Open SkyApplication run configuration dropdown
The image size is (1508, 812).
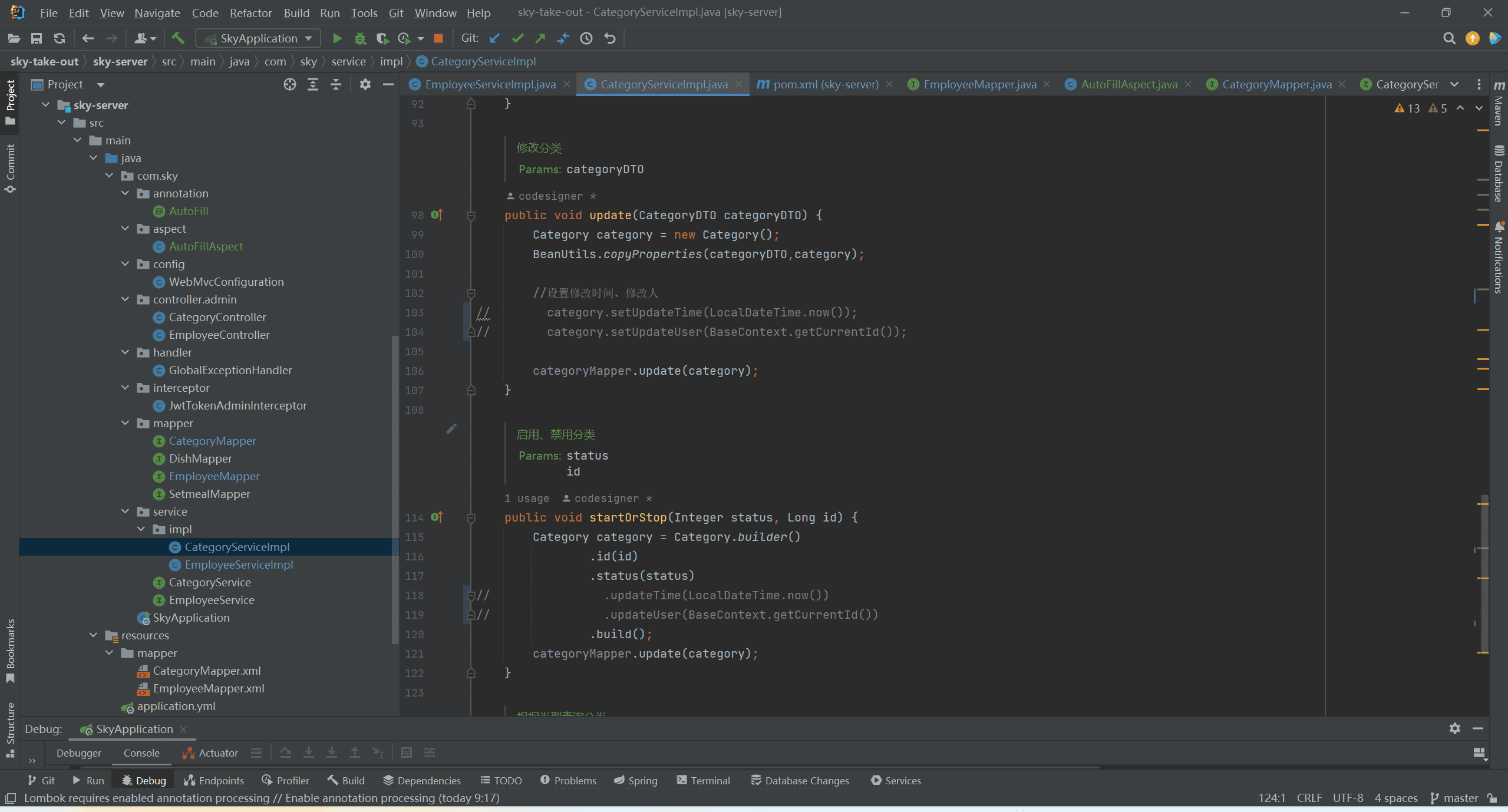[258, 38]
